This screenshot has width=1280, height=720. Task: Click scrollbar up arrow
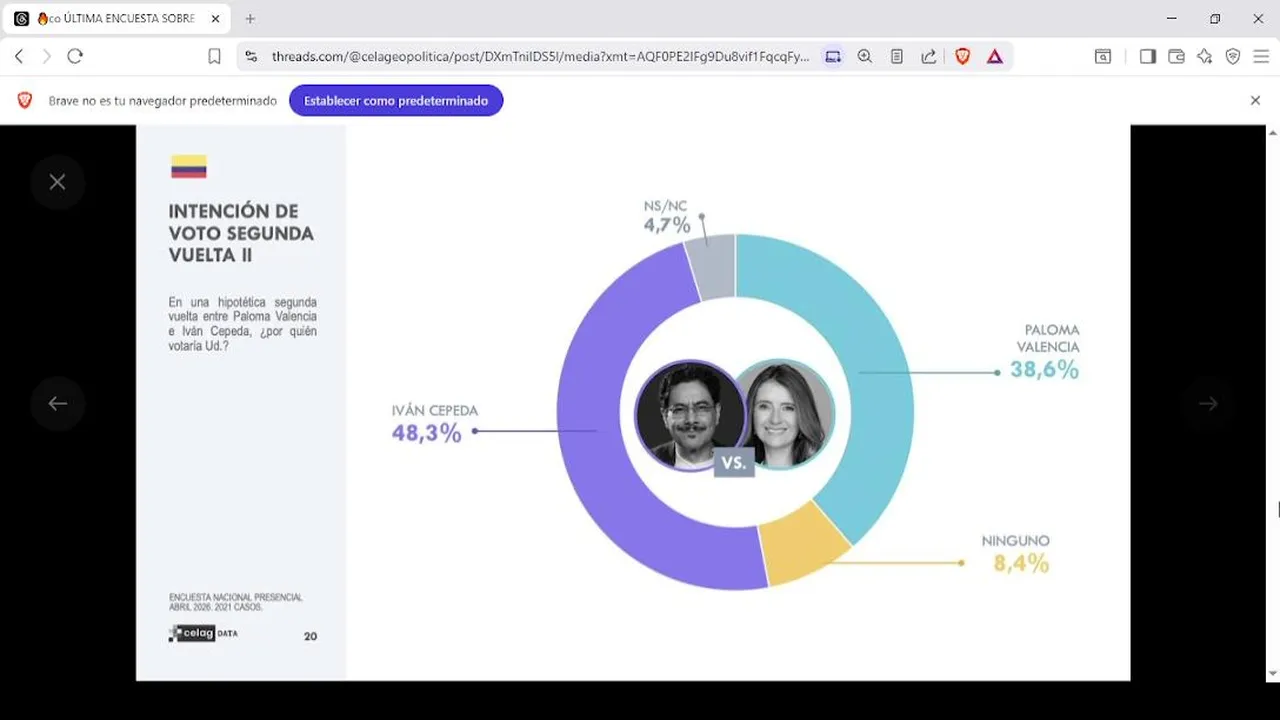(x=1272, y=132)
